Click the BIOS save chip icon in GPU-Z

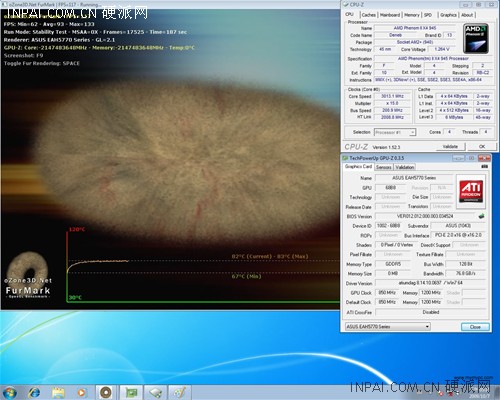pos(481,216)
